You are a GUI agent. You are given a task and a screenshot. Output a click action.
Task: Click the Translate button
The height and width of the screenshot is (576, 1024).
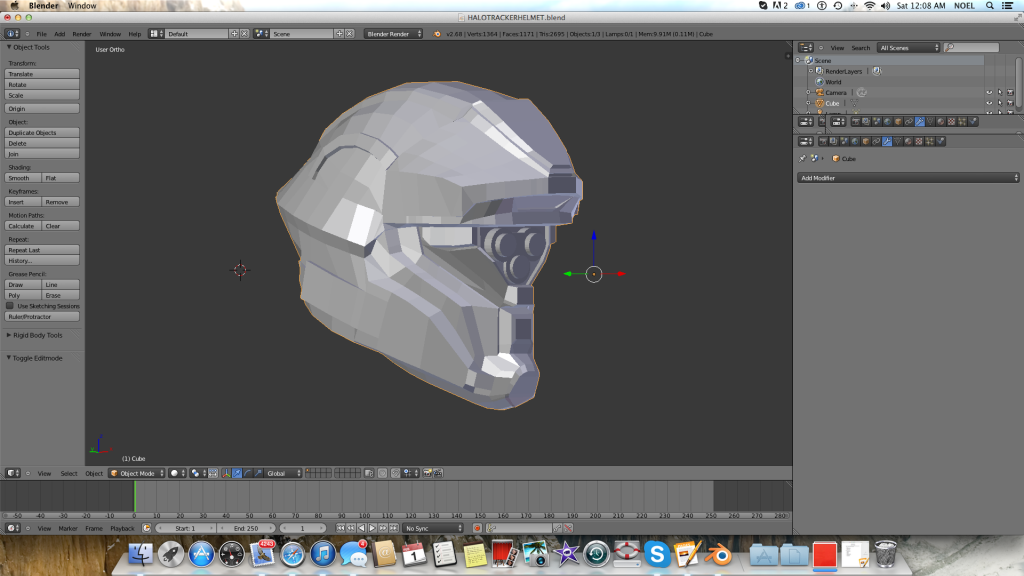coord(42,74)
